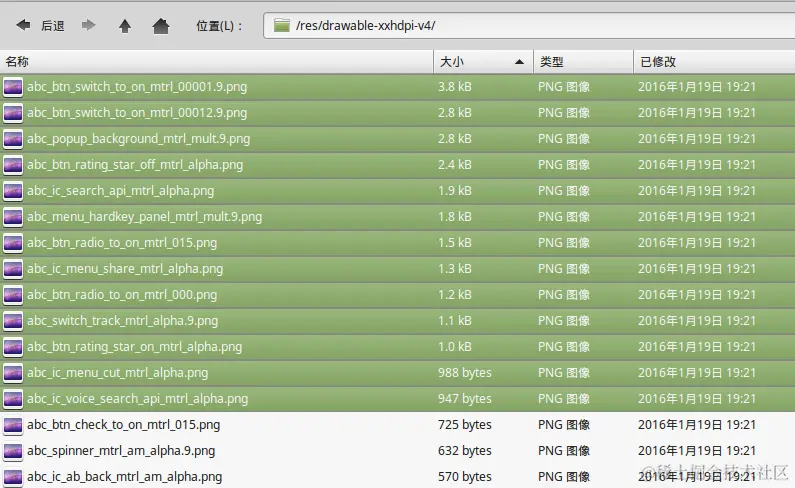The image size is (795, 488).
Task: Click the forward navigation arrow
Action: (x=88, y=25)
